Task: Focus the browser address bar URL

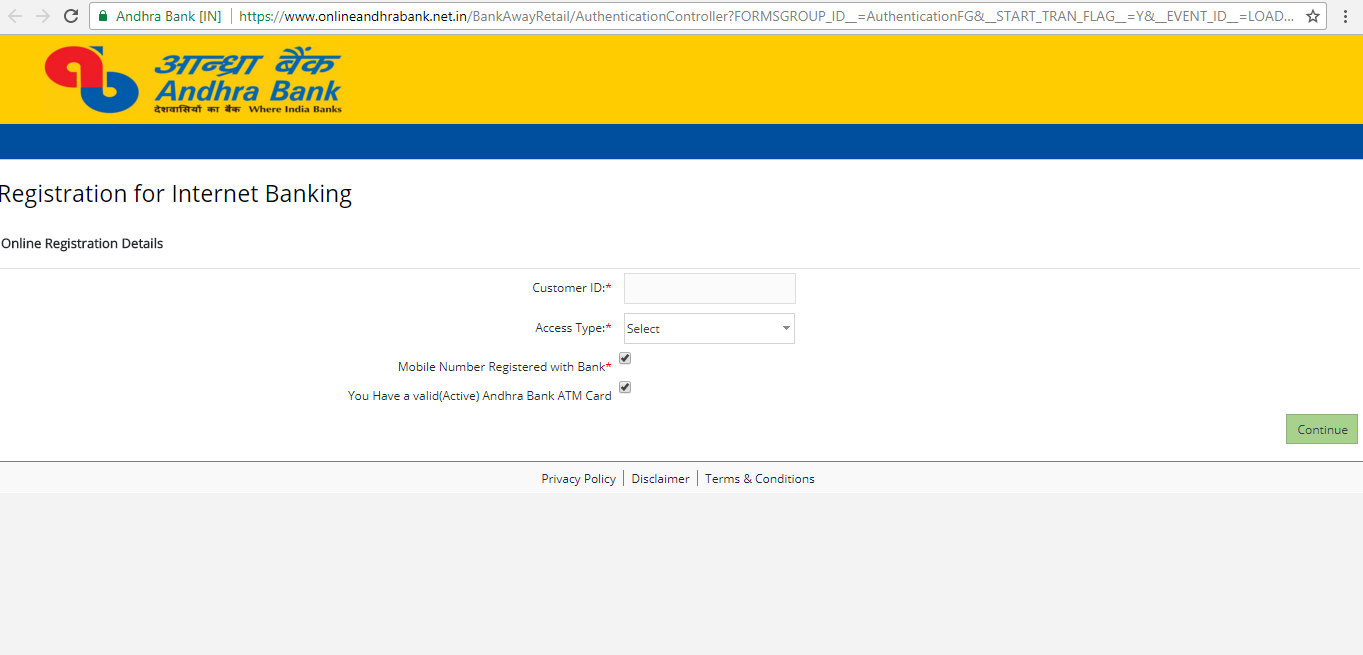Action: (767, 16)
